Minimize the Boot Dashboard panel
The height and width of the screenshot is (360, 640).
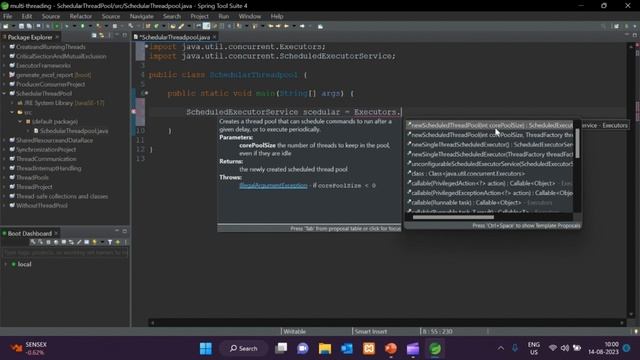[x=117, y=231]
